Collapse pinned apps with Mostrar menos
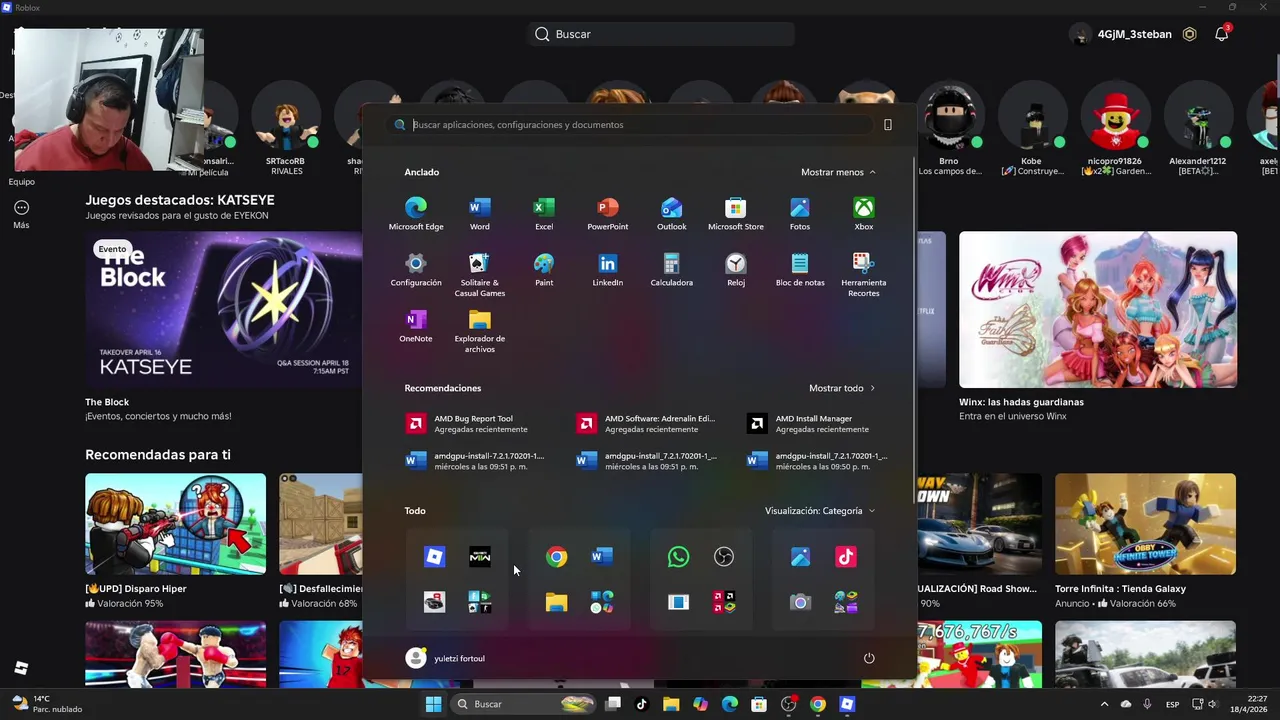The width and height of the screenshot is (1280, 720). tap(838, 172)
